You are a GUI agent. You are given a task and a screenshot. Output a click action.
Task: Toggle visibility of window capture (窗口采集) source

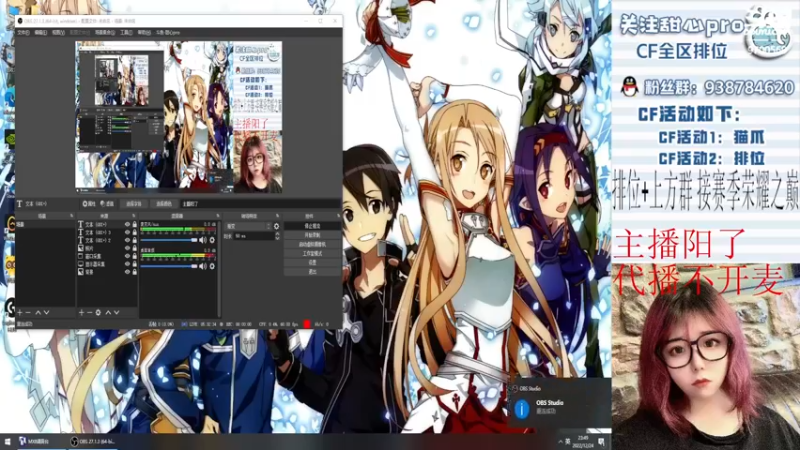[x=128, y=256]
